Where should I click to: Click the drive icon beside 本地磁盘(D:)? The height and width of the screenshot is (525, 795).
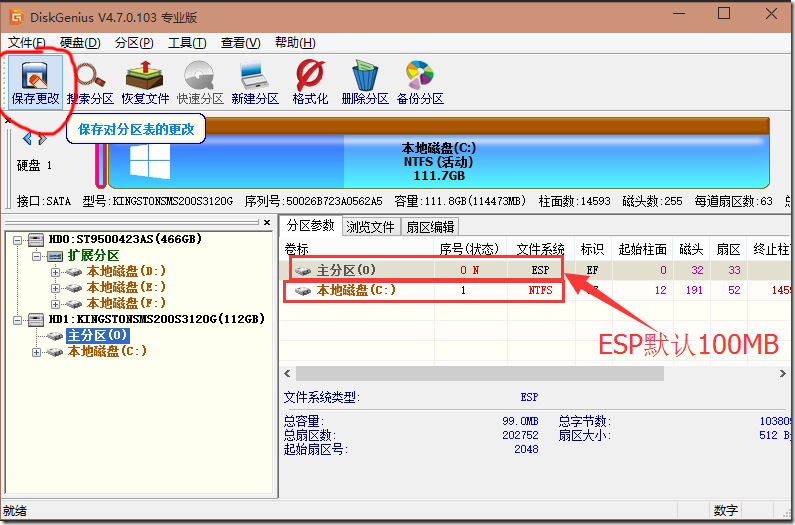[x=74, y=272]
